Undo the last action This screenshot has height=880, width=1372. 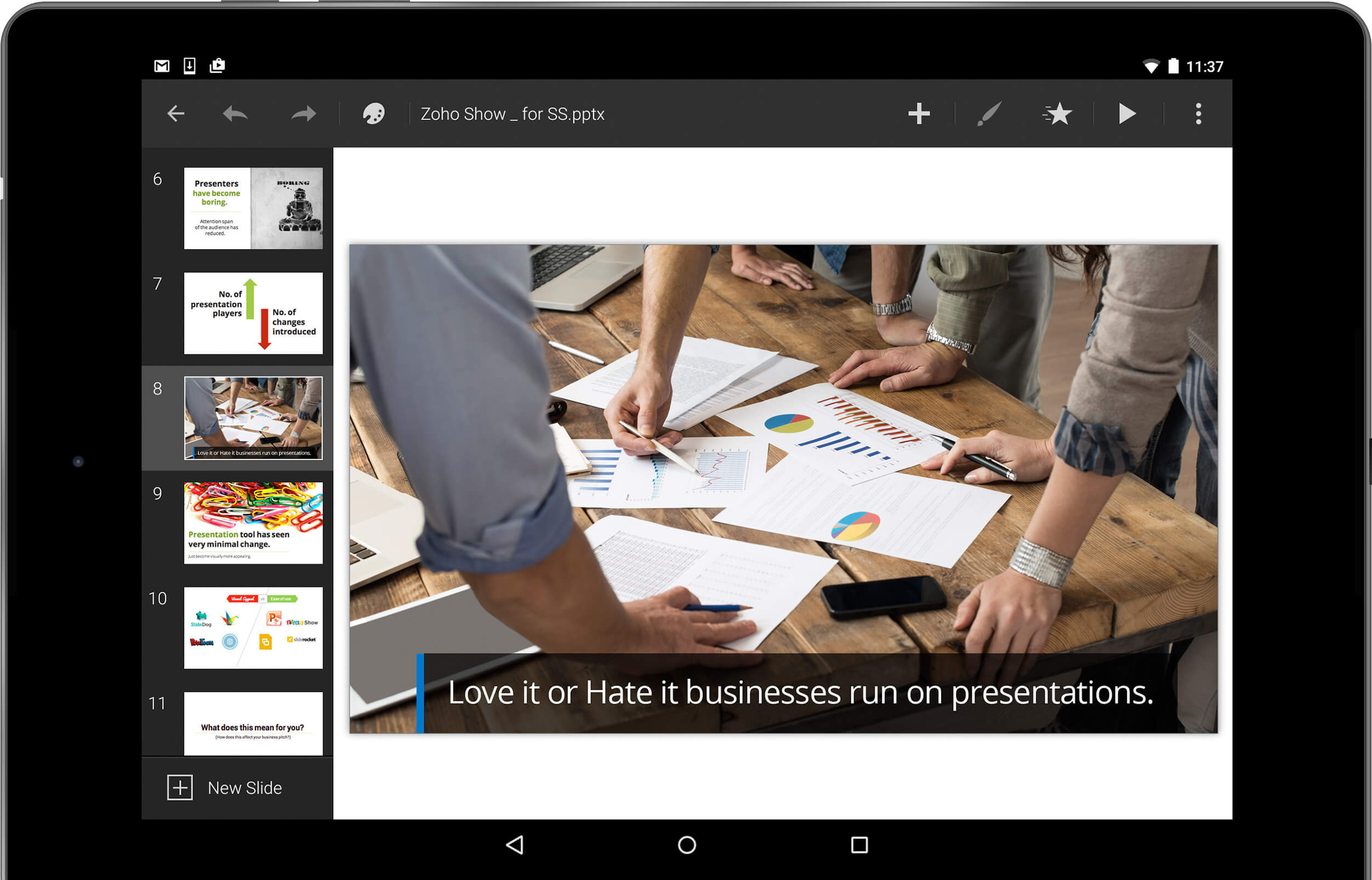tap(235, 114)
